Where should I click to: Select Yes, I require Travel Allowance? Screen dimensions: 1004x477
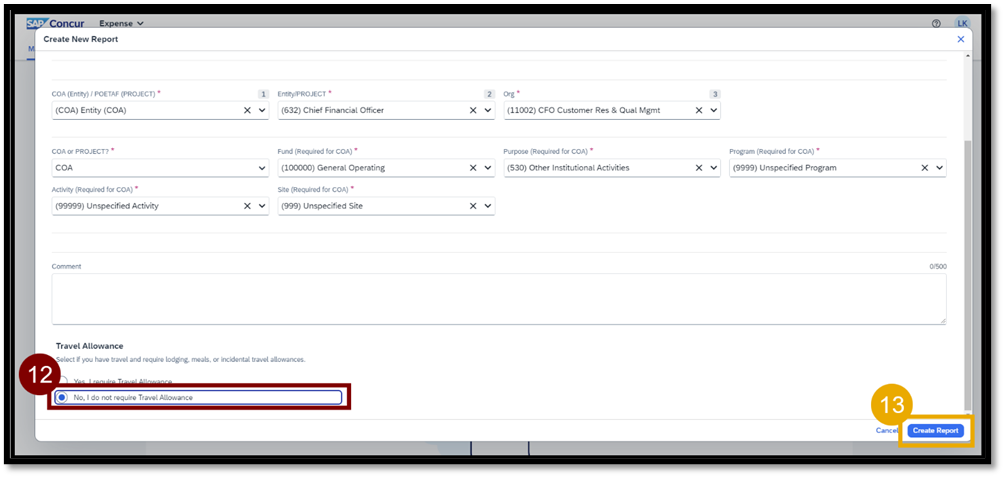click(x=63, y=382)
